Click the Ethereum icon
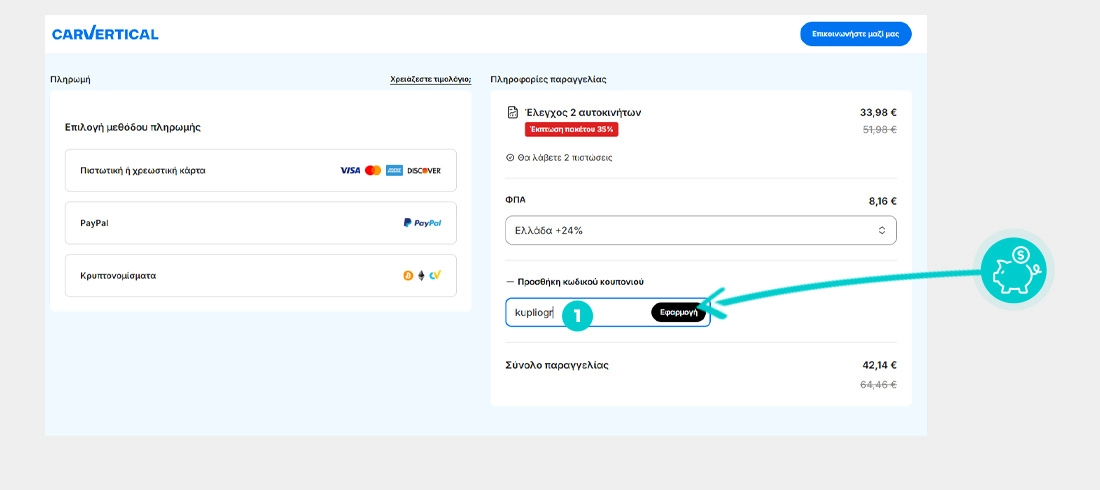The width and height of the screenshot is (1100, 490). pos(421,276)
